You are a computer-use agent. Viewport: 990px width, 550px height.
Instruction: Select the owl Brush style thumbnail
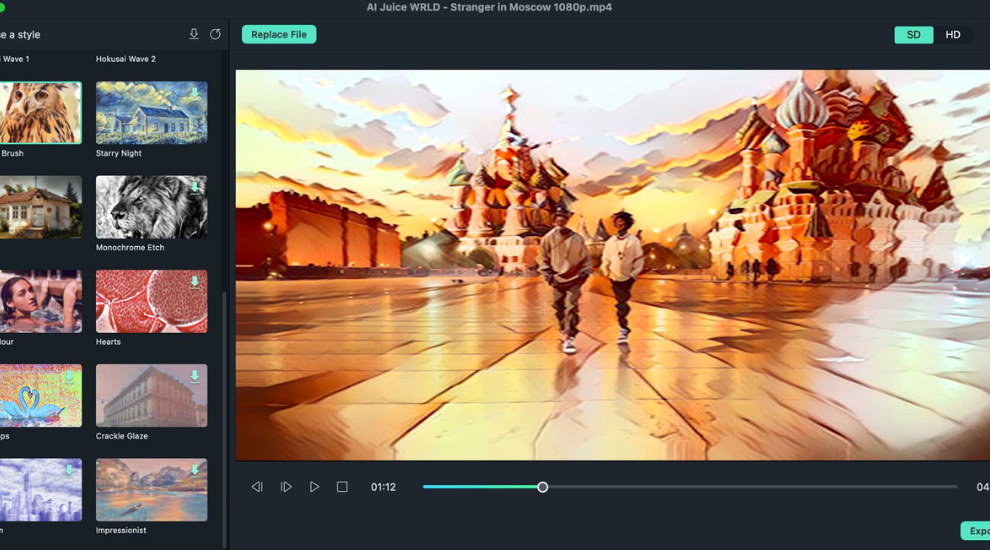click(x=40, y=112)
